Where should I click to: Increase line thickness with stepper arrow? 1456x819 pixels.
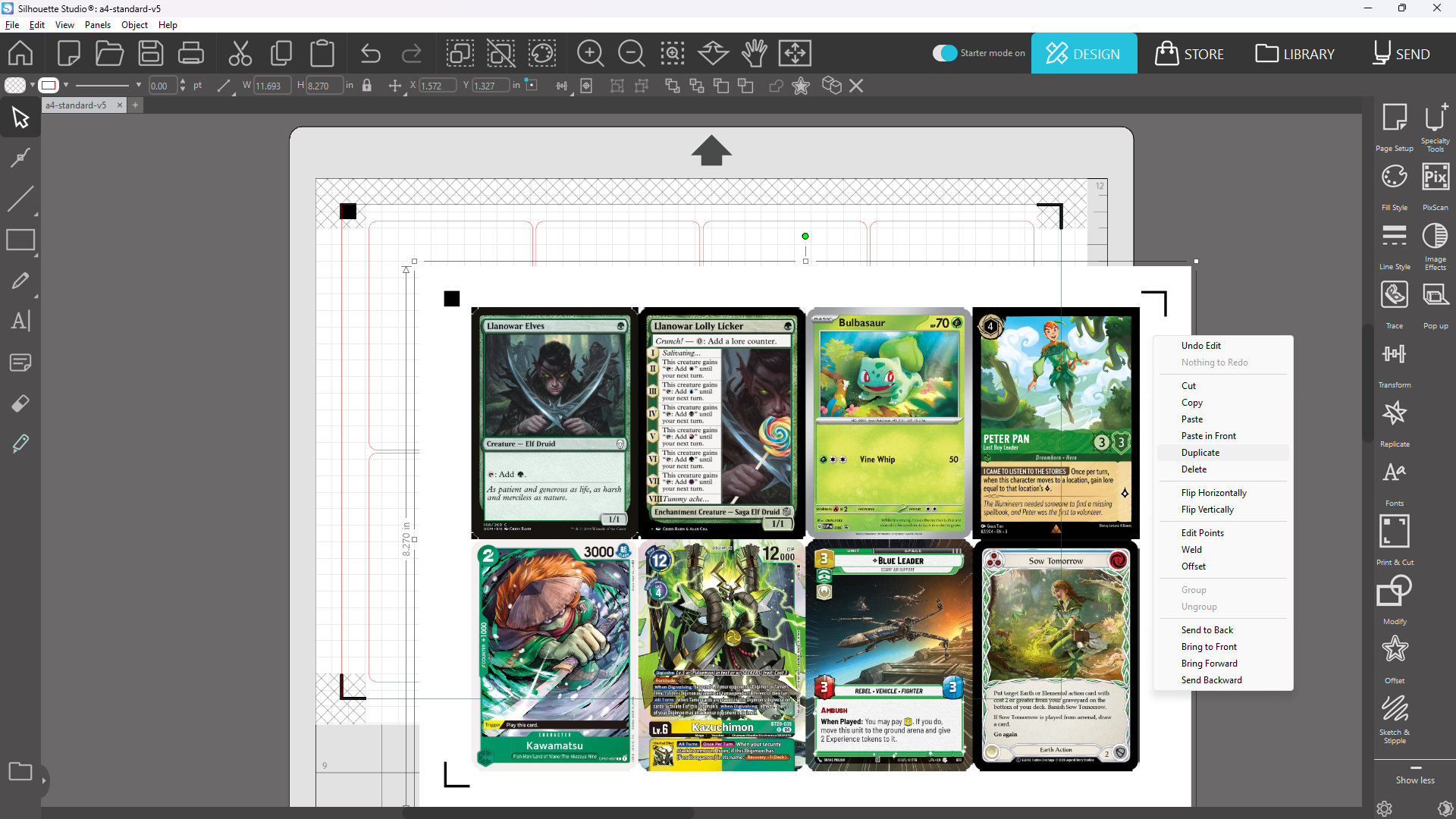pos(183,82)
